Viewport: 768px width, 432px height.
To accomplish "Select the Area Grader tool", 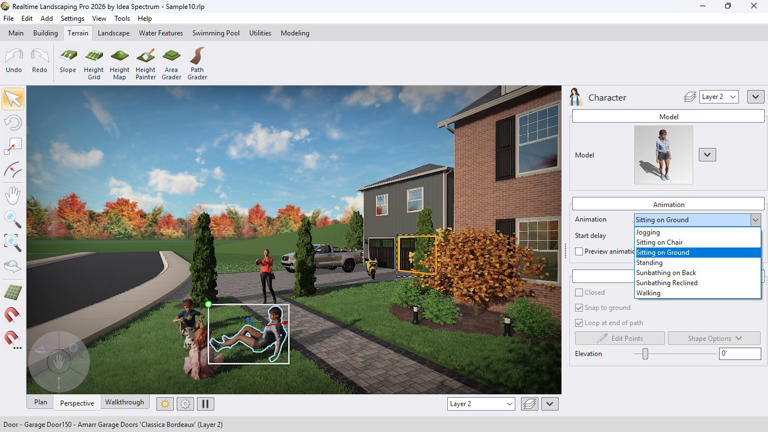I will tap(171, 64).
